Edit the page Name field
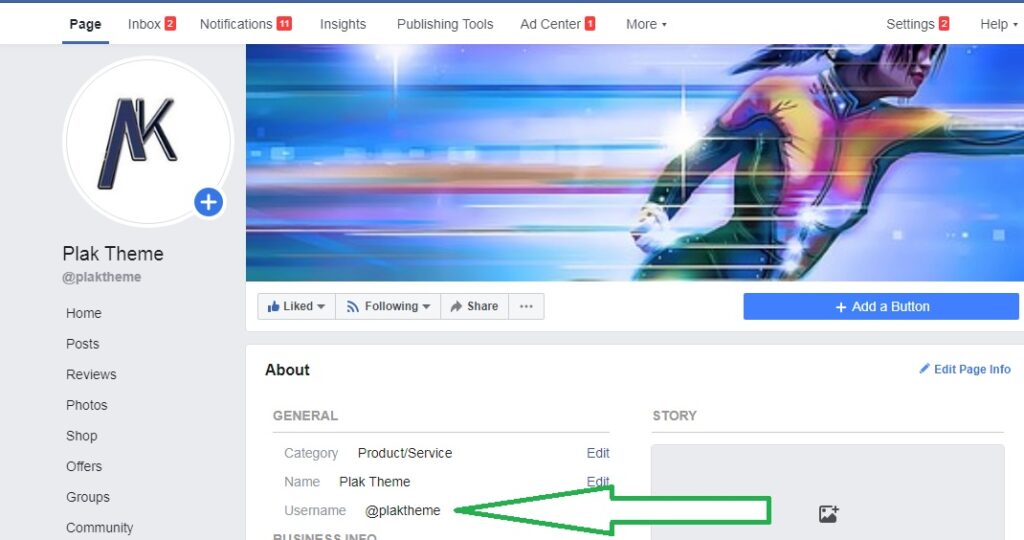The height and width of the screenshot is (540, 1024). [x=598, y=481]
